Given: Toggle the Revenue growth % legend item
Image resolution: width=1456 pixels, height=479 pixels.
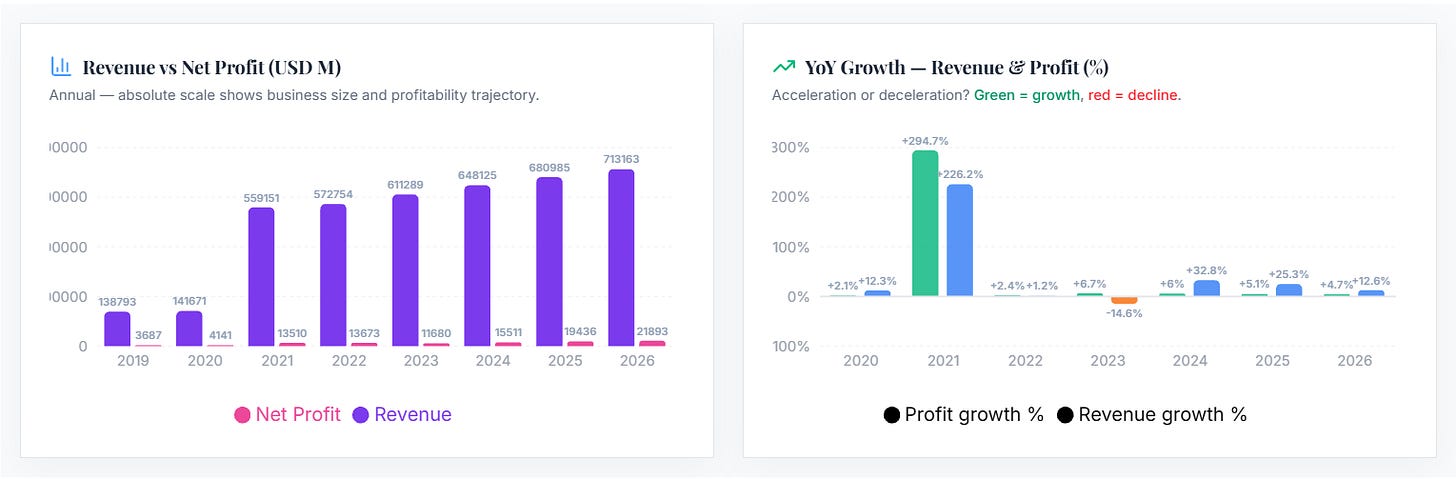Looking at the screenshot, I should [1152, 414].
